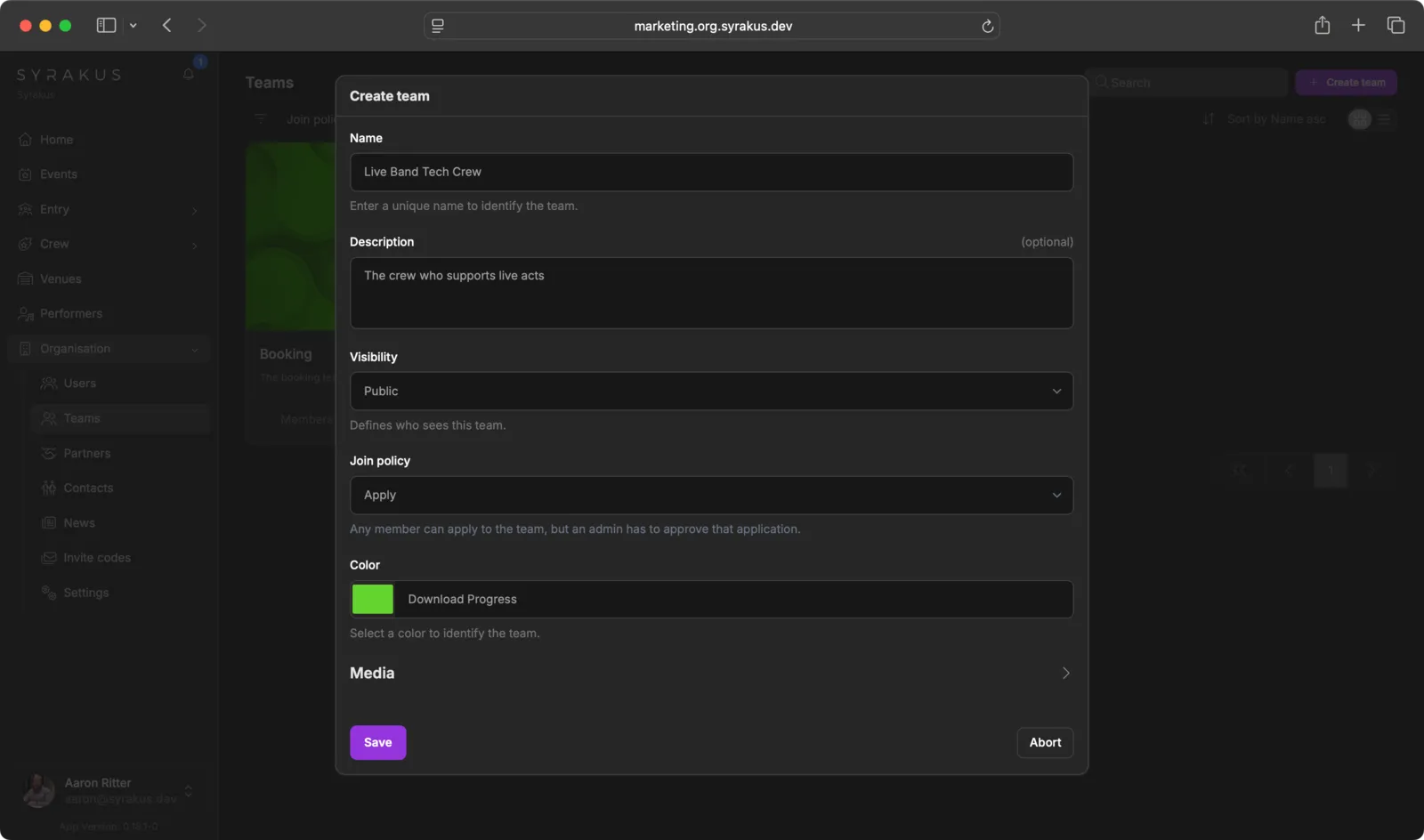1424x840 pixels.
Task: Open the News section
Action: (x=79, y=522)
